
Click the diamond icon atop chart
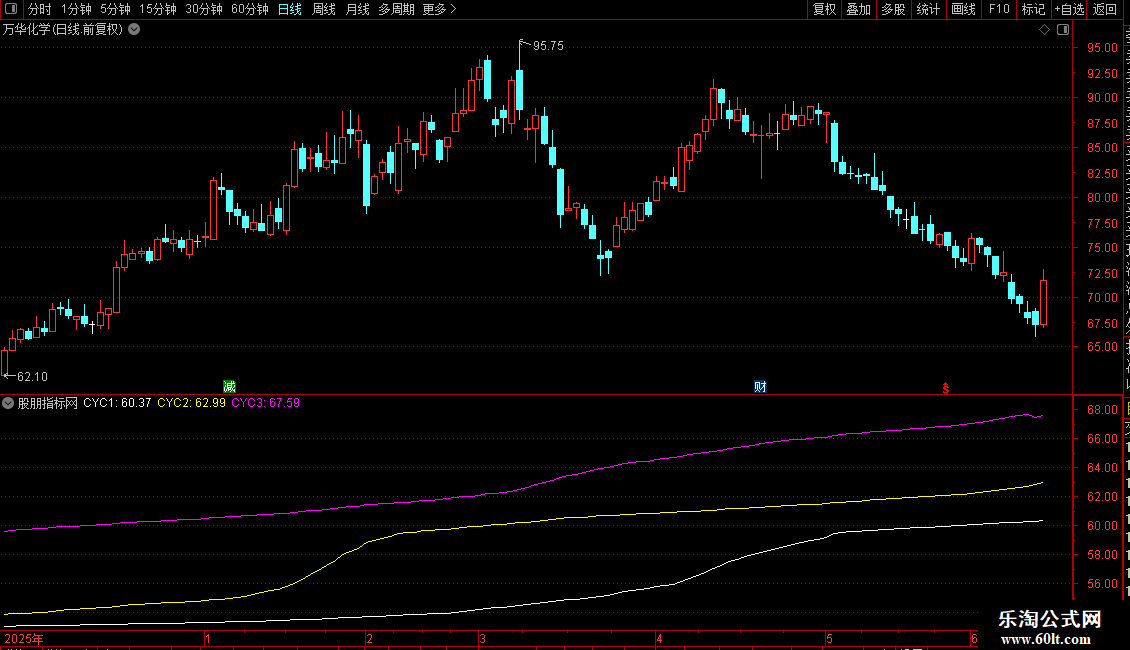click(x=1044, y=30)
